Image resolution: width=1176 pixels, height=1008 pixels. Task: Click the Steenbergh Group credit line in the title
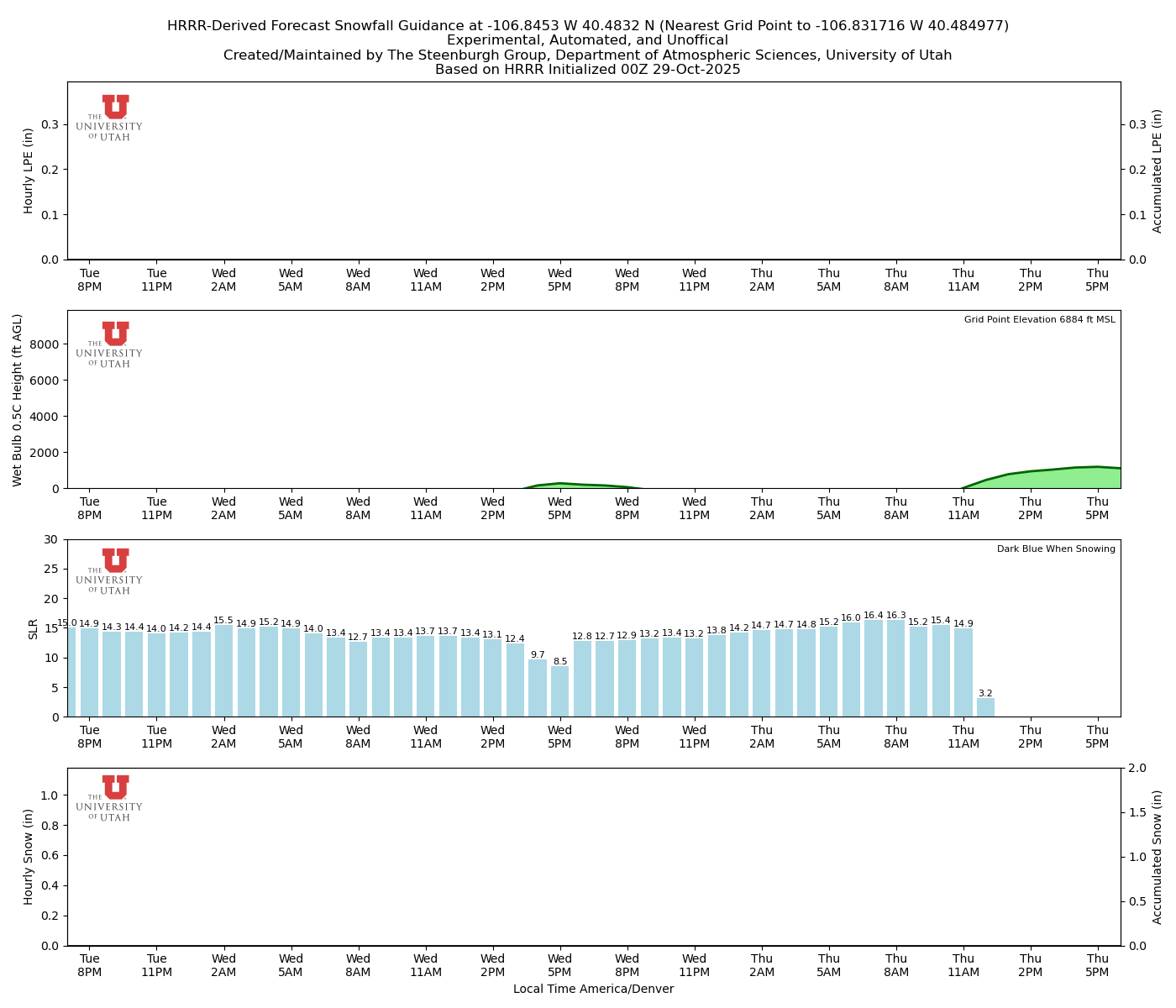[x=587, y=55]
